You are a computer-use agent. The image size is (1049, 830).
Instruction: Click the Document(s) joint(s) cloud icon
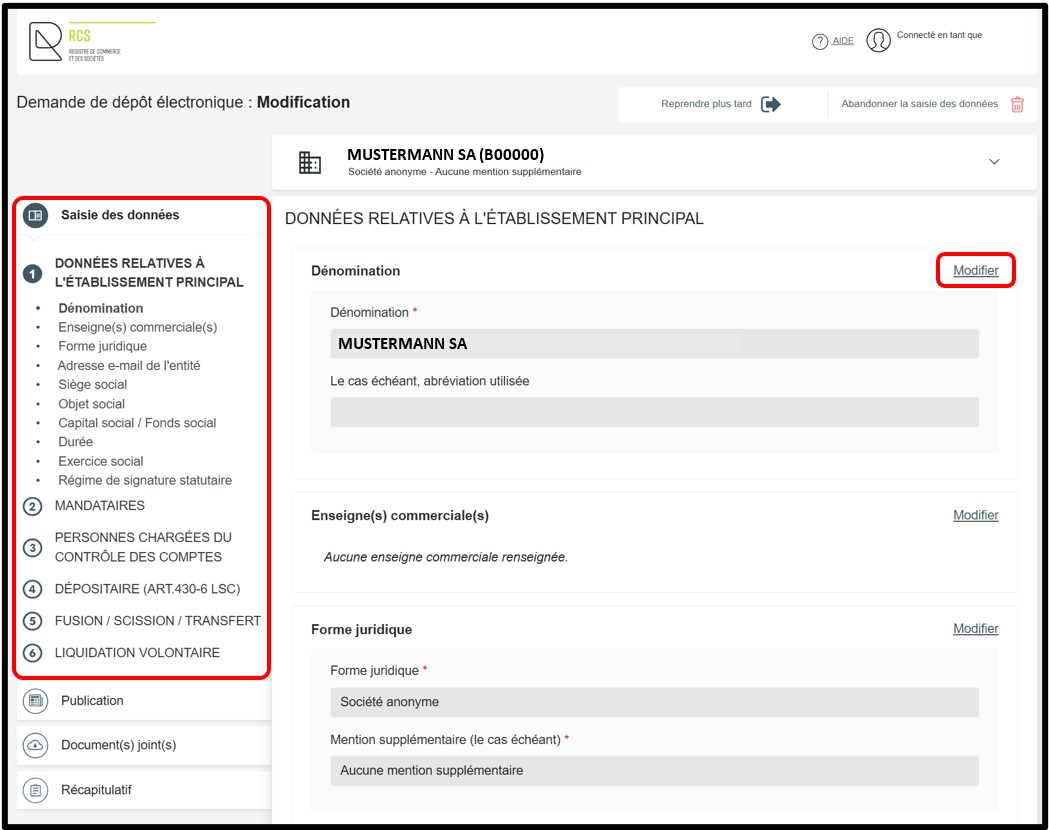[35, 745]
